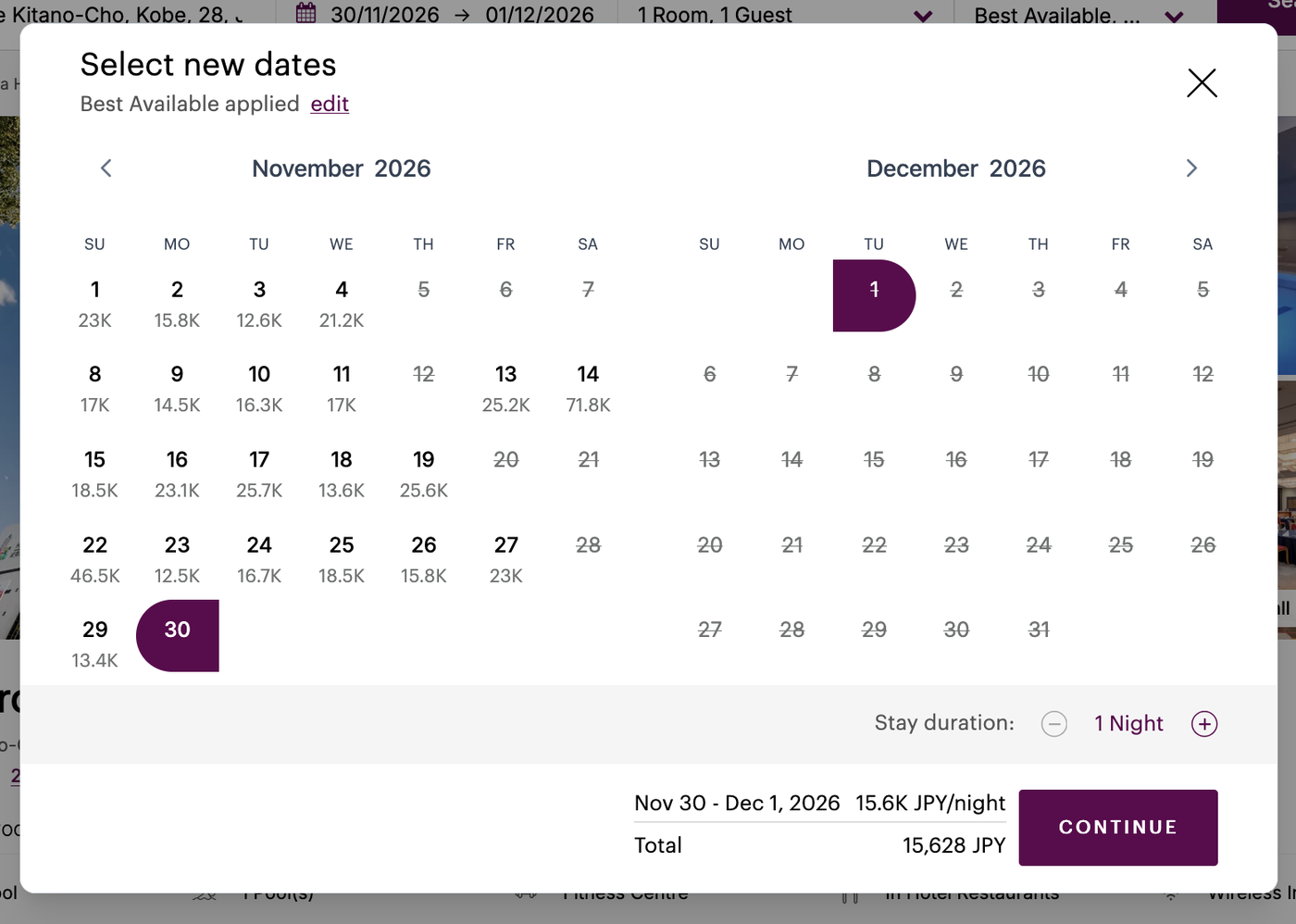This screenshot has height=924, width=1296.
Task: Choose November 9 at 14.5K
Action: coord(177,389)
